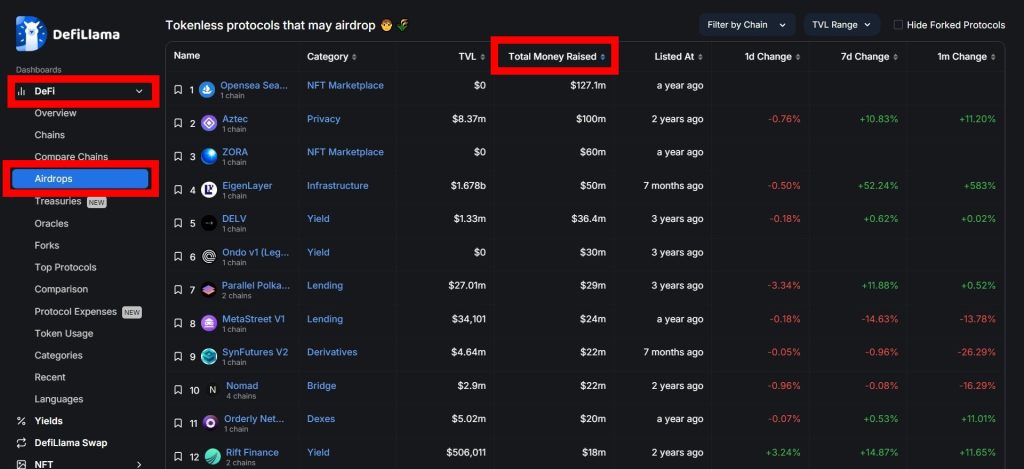Image resolution: width=1024 pixels, height=469 pixels.
Task: Open the Filter by Chain dropdown
Action: [x=746, y=24]
